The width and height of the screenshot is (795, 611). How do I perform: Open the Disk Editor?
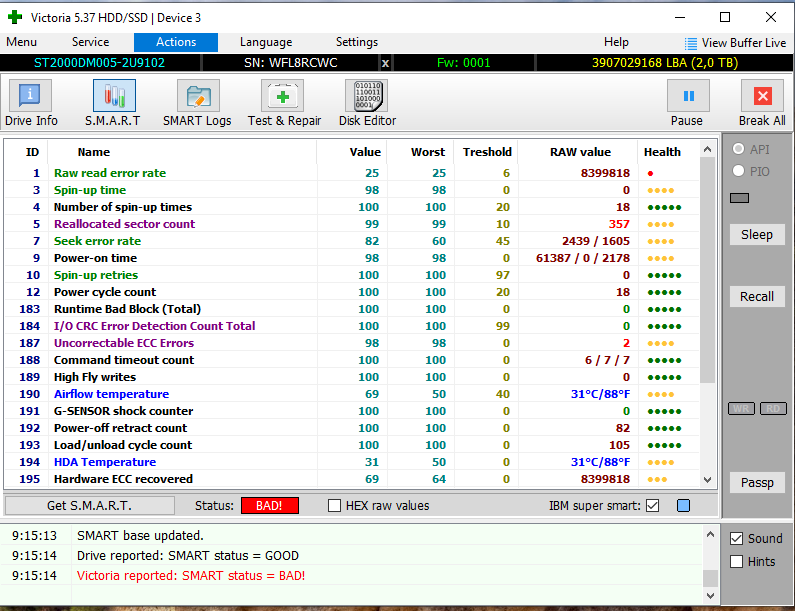click(x=367, y=103)
